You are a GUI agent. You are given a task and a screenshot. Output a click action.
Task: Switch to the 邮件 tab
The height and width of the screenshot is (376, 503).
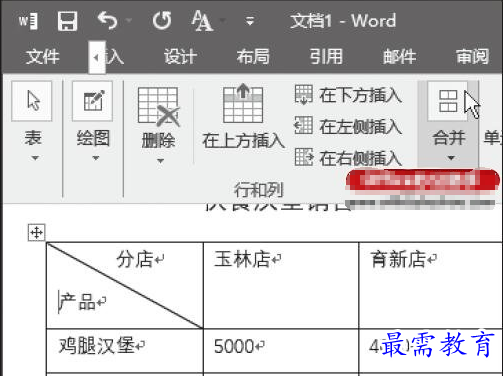click(399, 56)
